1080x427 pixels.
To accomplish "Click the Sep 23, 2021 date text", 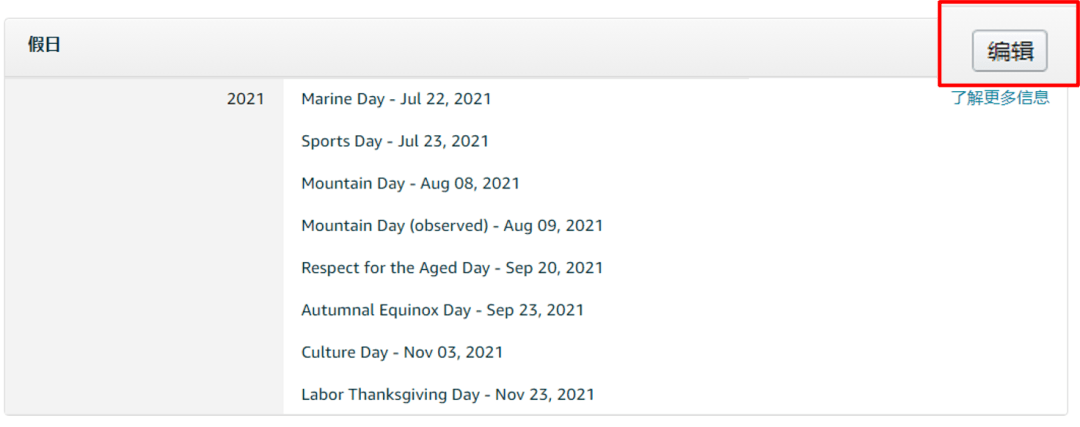I will (535, 311).
